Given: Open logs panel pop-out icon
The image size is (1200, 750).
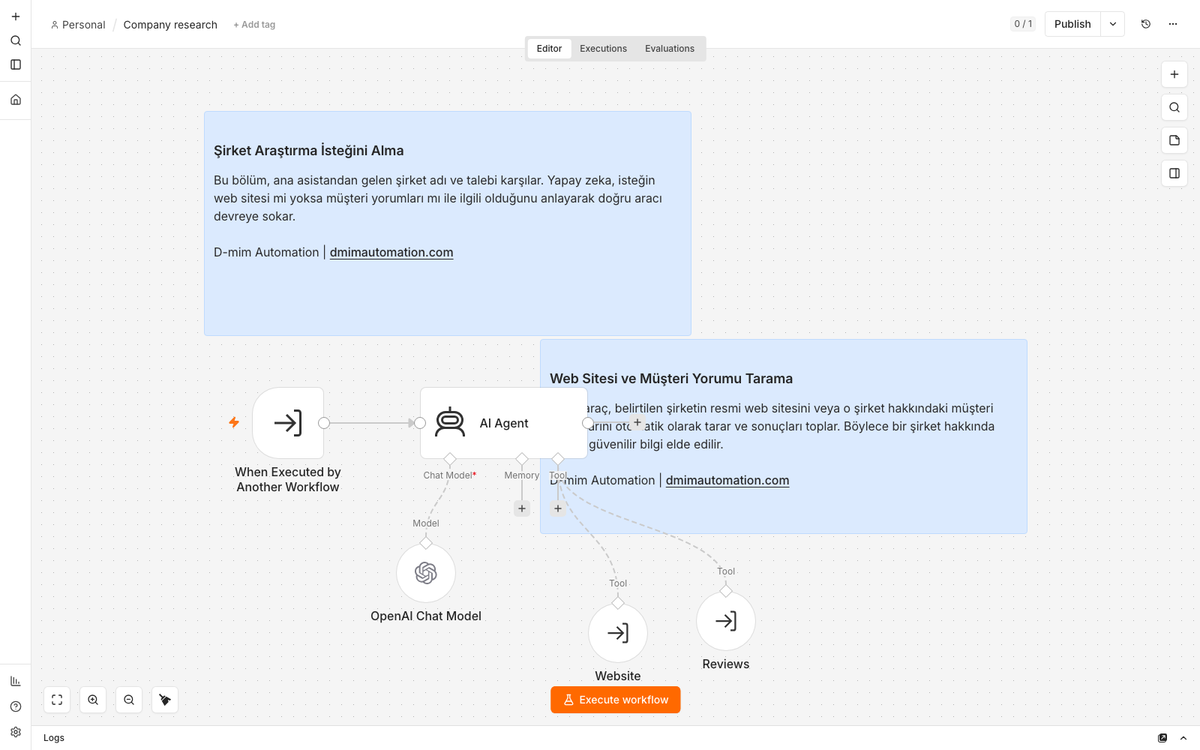Looking at the screenshot, I should click(1162, 738).
